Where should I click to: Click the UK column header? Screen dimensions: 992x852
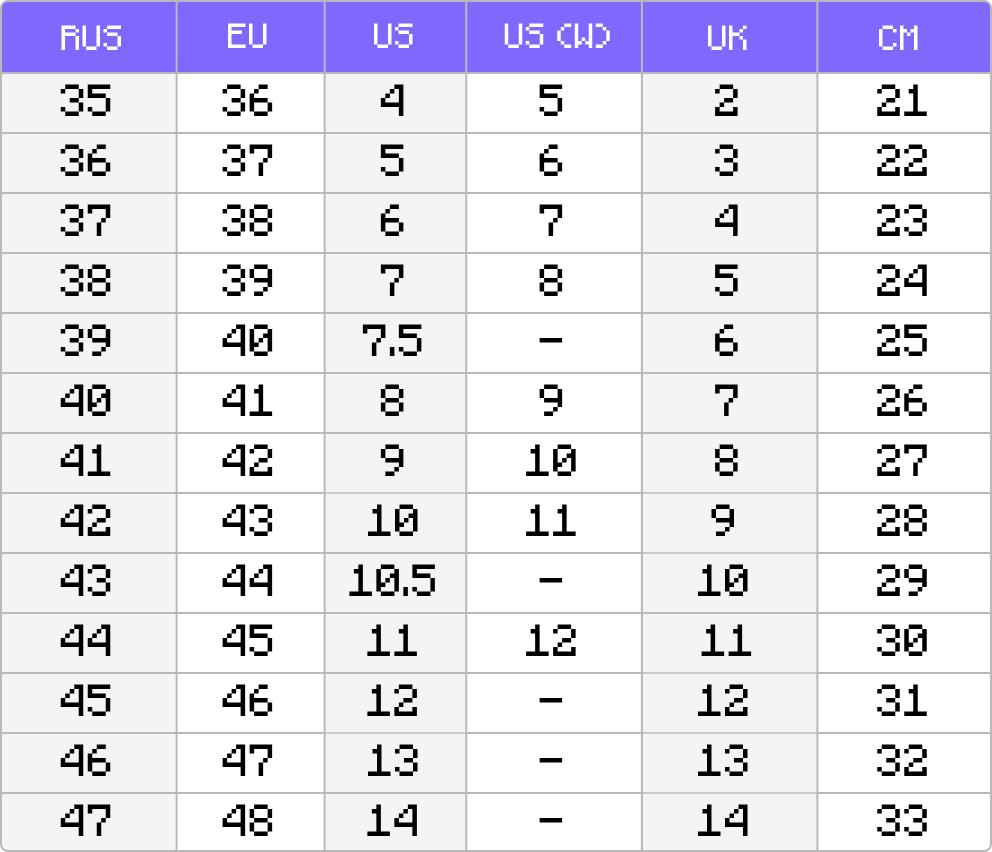point(727,38)
